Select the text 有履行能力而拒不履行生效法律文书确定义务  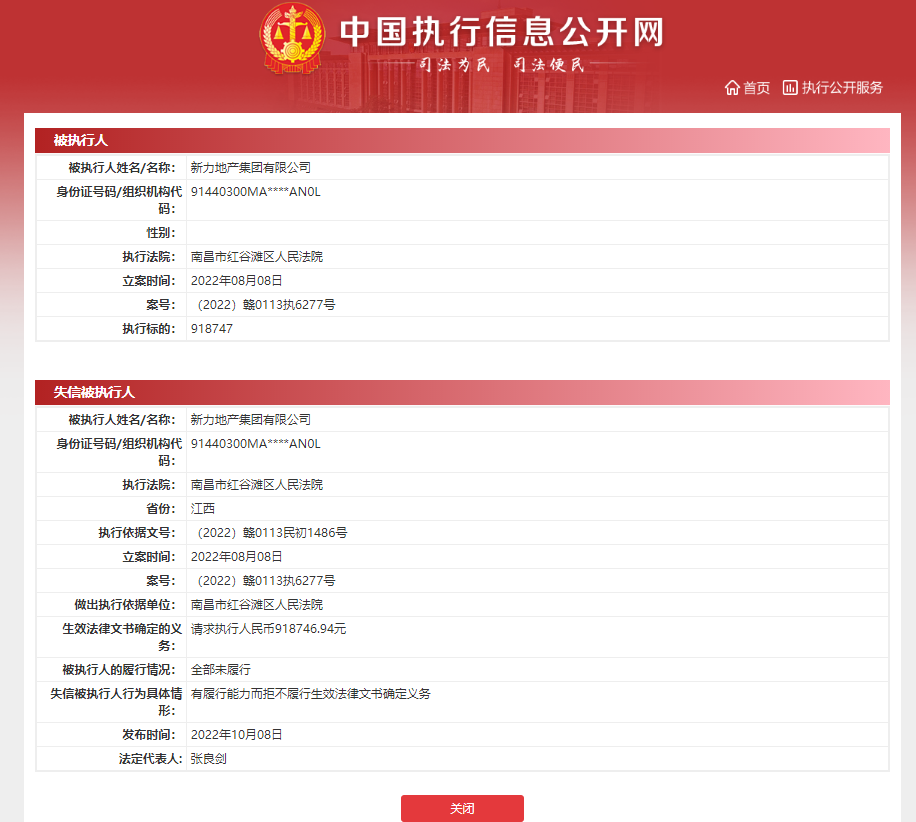click(x=310, y=693)
